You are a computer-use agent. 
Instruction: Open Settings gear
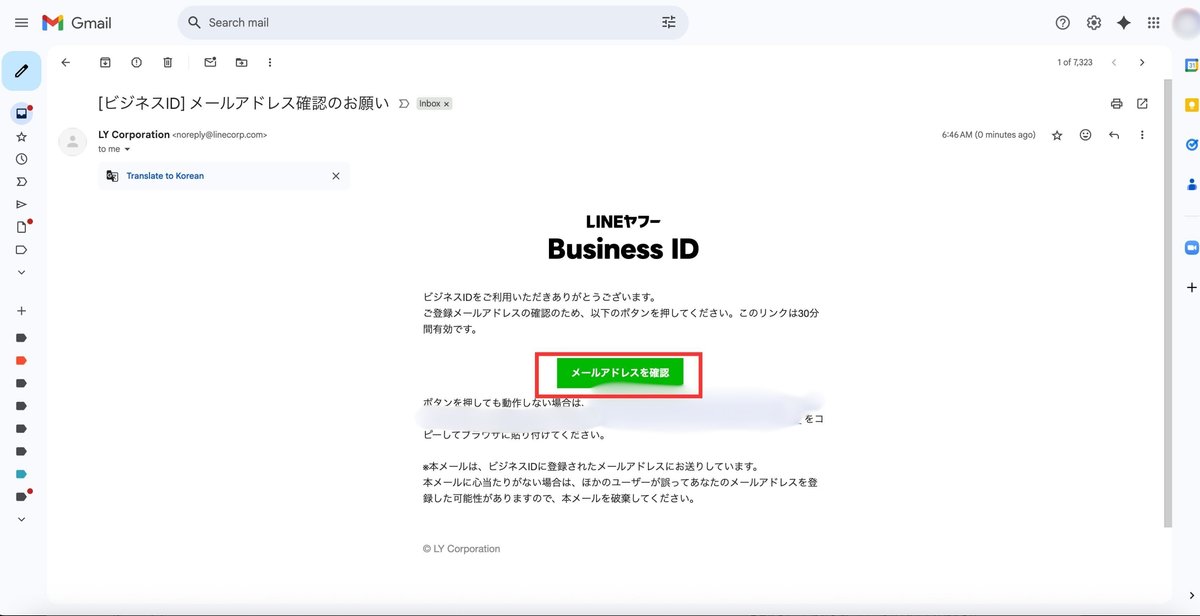click(x=1094, y=22)
